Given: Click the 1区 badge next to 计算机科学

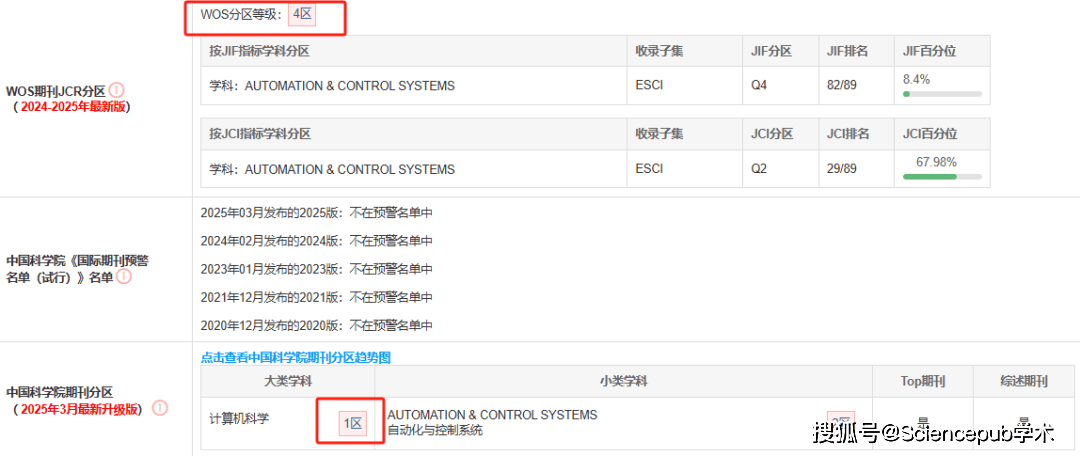Looking at the screenshot, I should (x=353, y=423).
